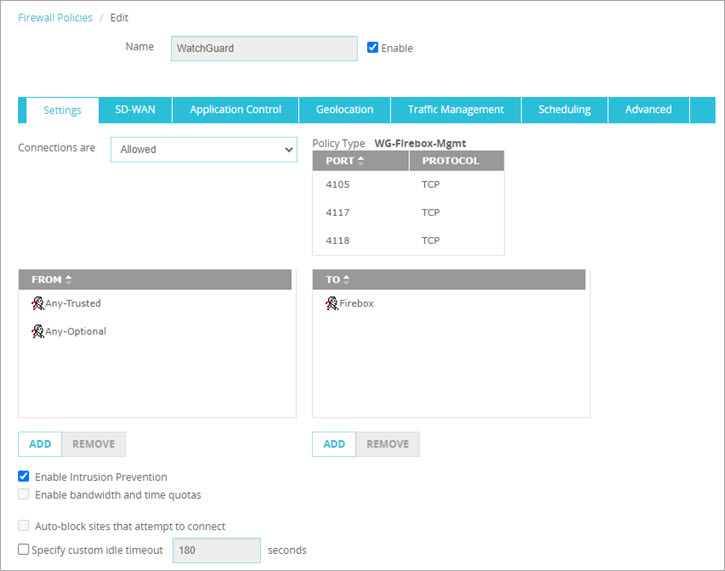Click ADD under the FROM list
725x571 pixels.
[x=40, y=444]
